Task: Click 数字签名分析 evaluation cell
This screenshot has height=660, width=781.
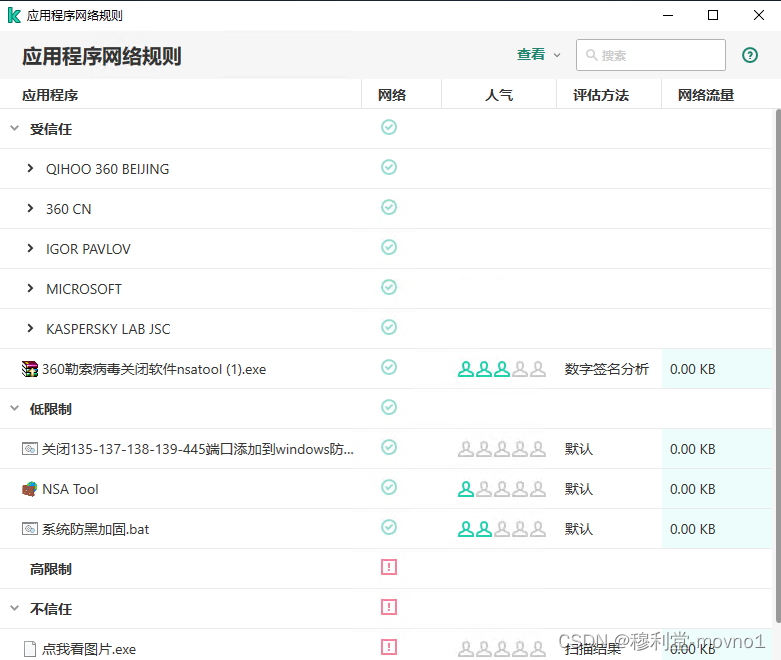Action: (x=607, y=369)
